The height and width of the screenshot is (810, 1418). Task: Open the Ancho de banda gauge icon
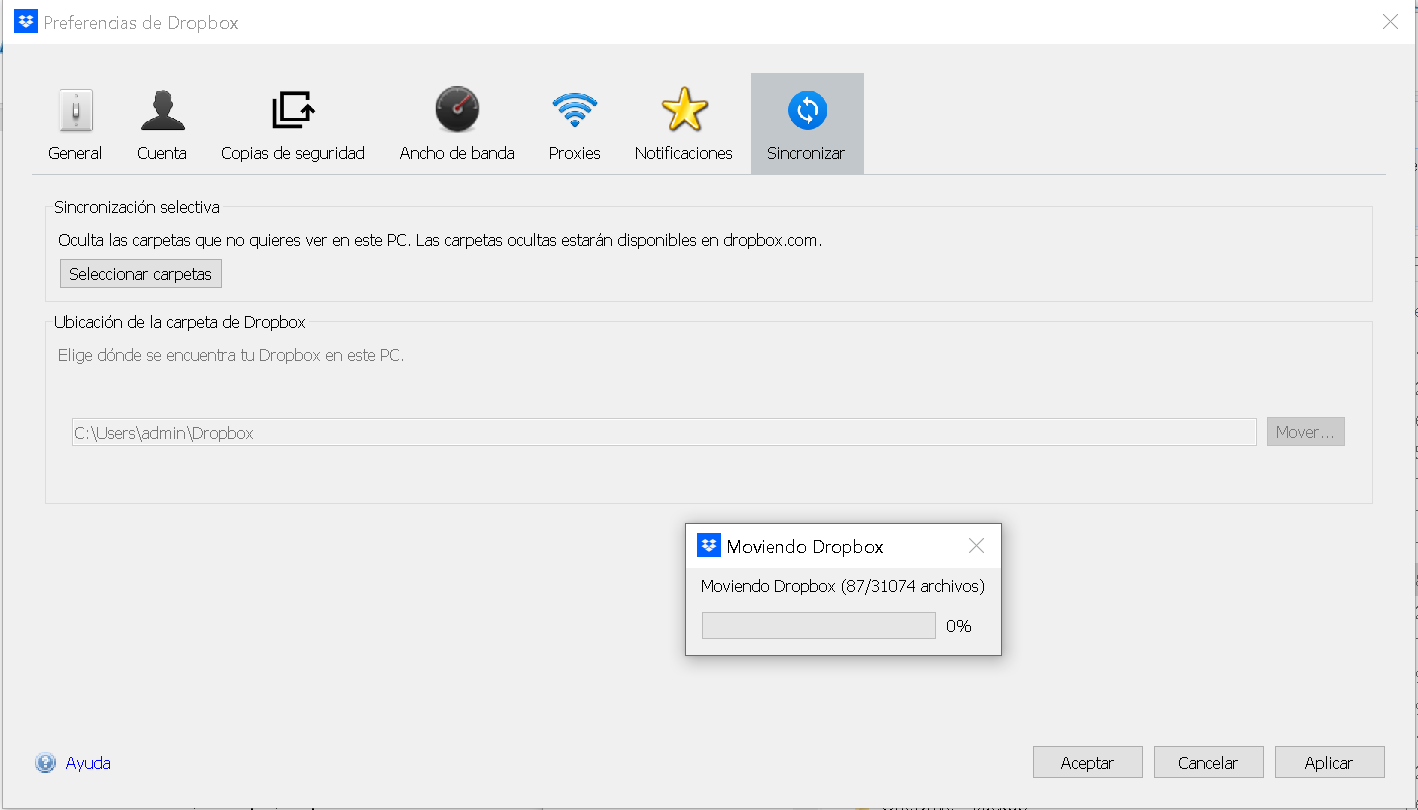coord(457,109)
